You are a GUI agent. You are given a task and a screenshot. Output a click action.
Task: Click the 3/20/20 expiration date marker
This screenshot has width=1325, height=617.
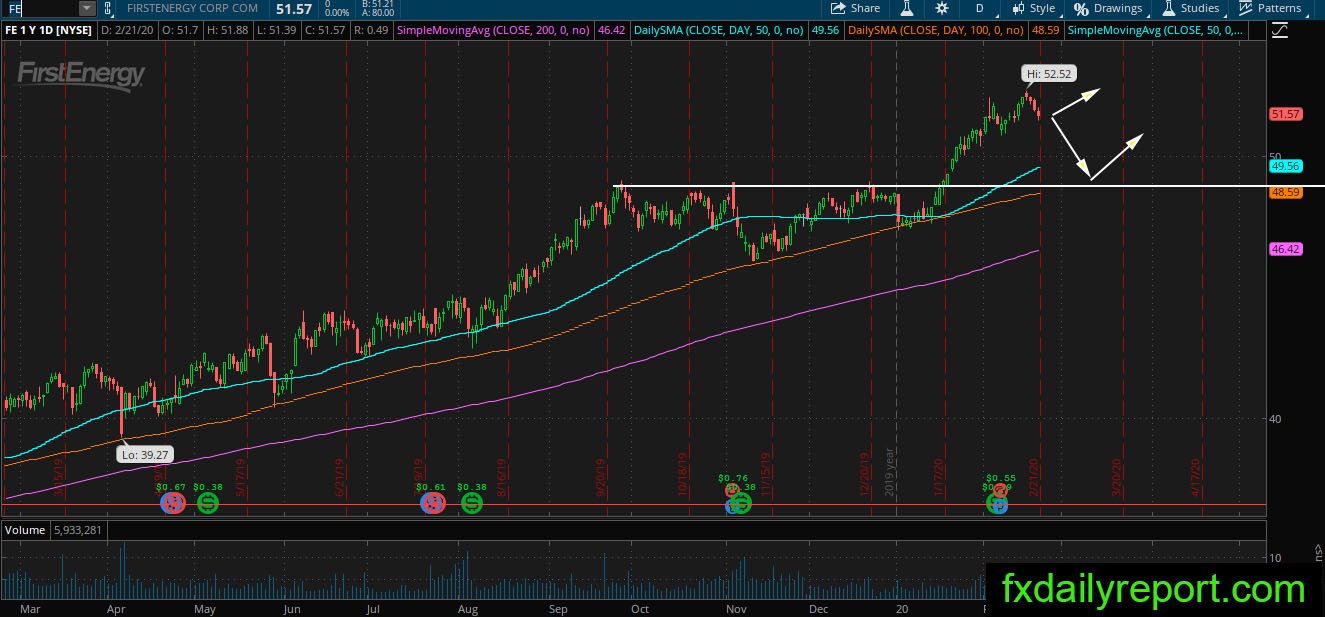coord(1117,476)
